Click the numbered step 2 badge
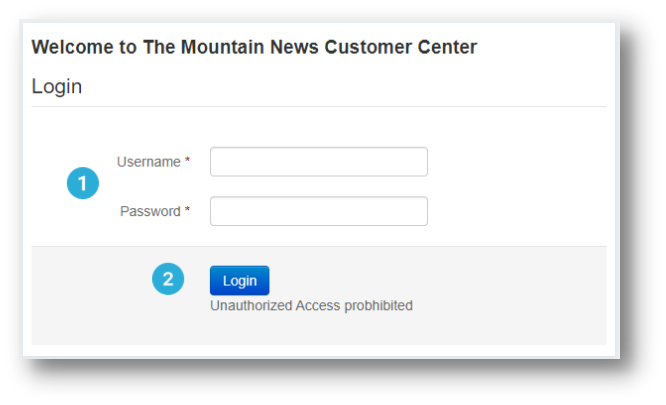The width and height of the screenshot is (666, 405). click(167, 280)
